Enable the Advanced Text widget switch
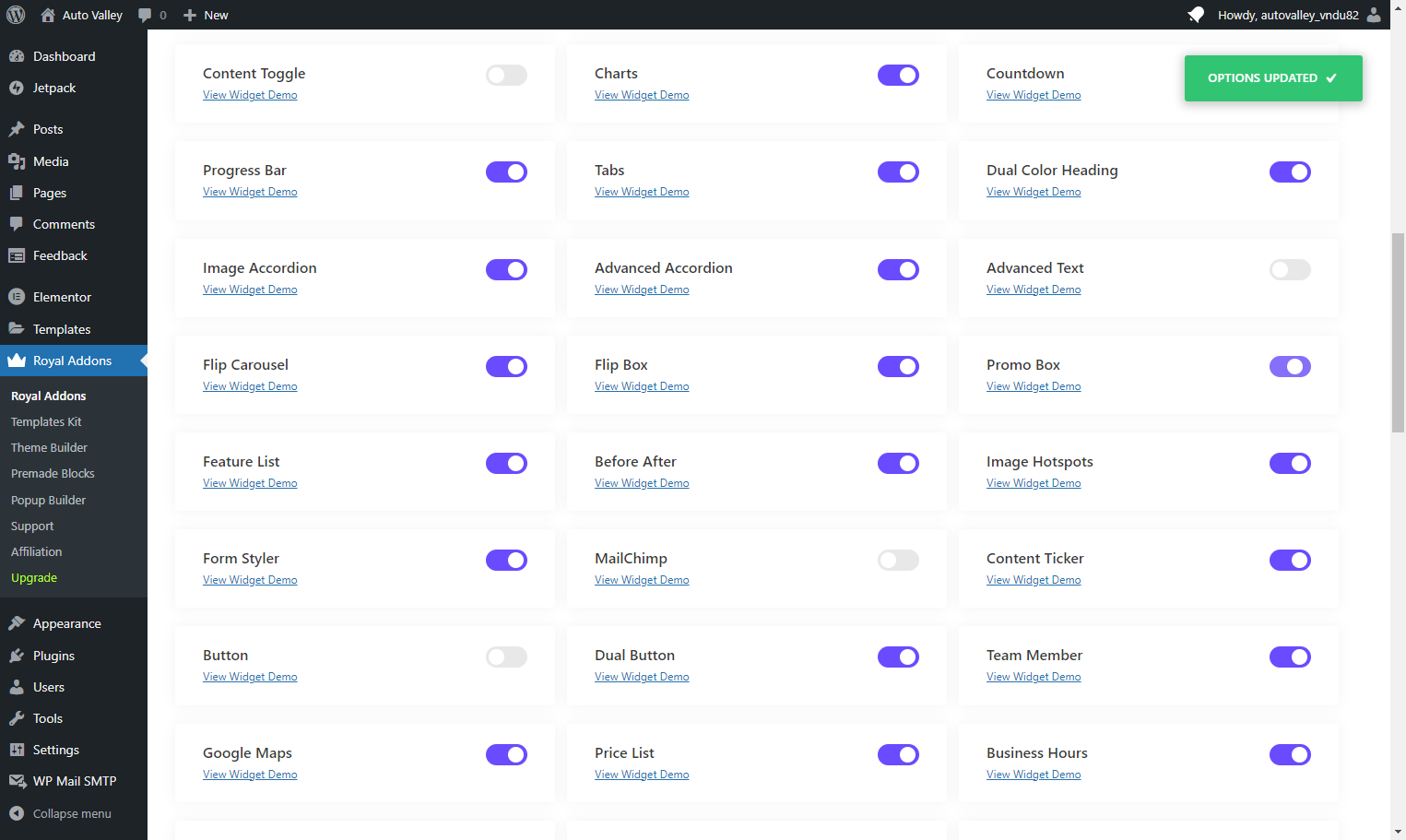Image resolution: width=1406 pixels, height=840 pixels. [1290, 269]
